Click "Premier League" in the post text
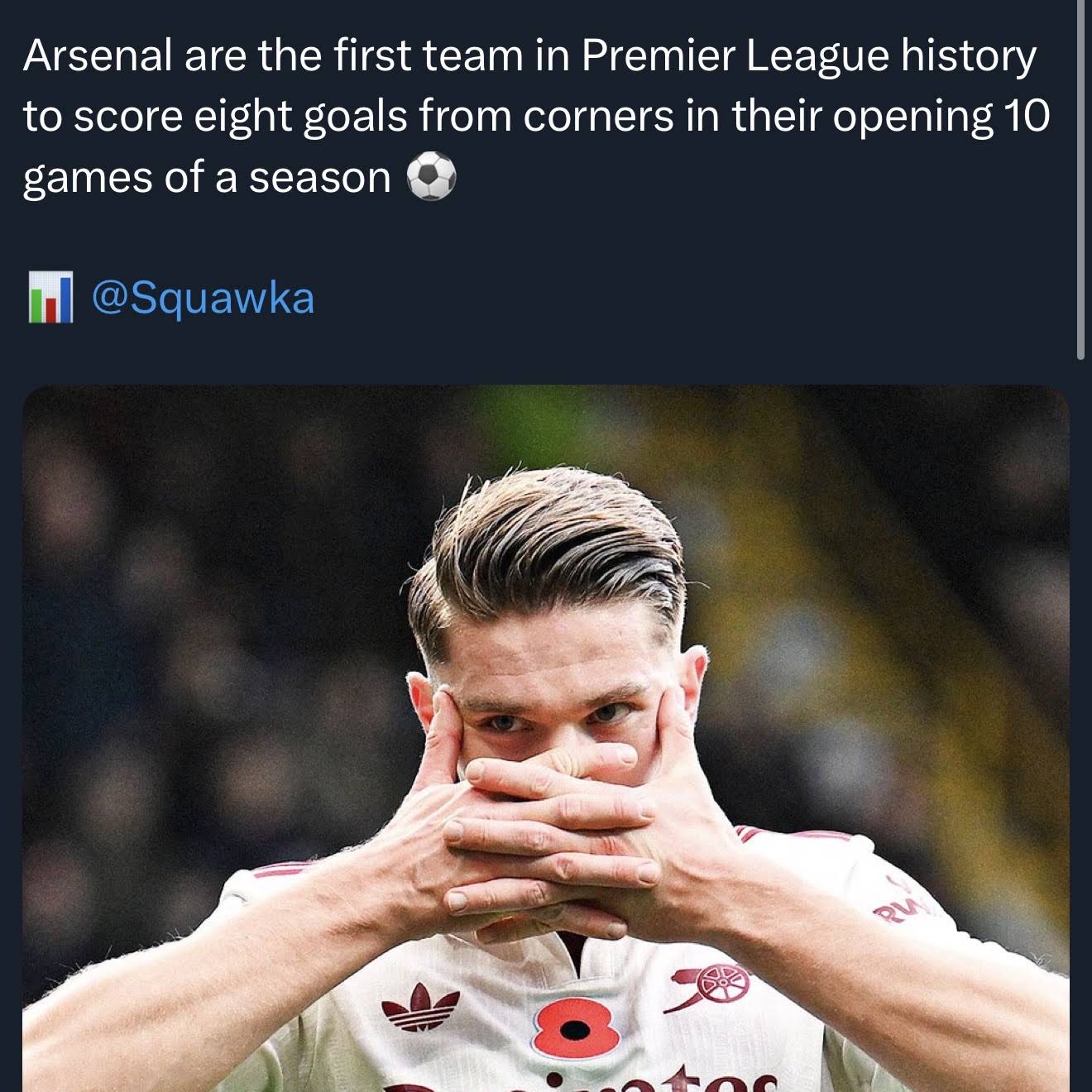This screenshot has height=1092, width=1092. pyautogui.click(x=735, y=56)
